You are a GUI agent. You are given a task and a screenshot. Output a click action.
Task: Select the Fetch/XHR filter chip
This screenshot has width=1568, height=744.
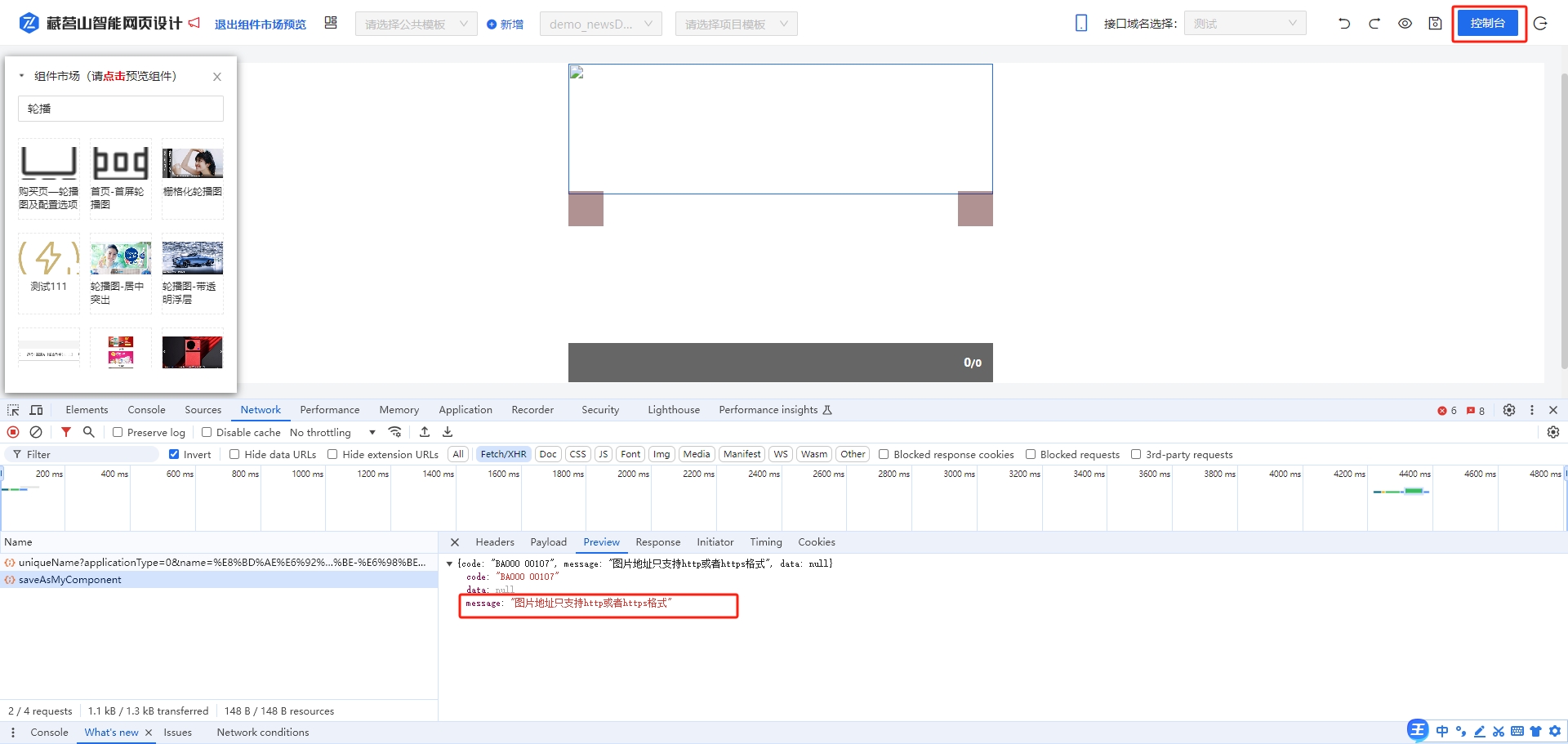[x=503, y=454]
